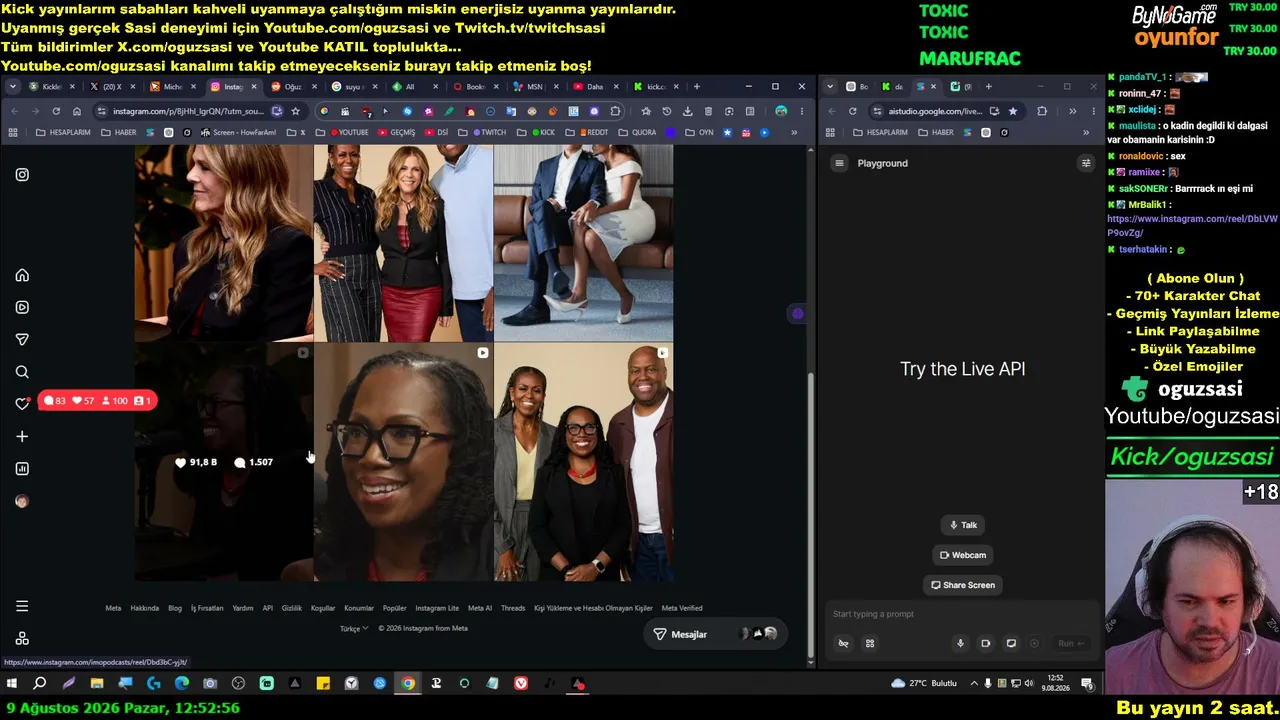Open Reels in Instagram sidebar

pyautogui.click(x=22, y=307)
